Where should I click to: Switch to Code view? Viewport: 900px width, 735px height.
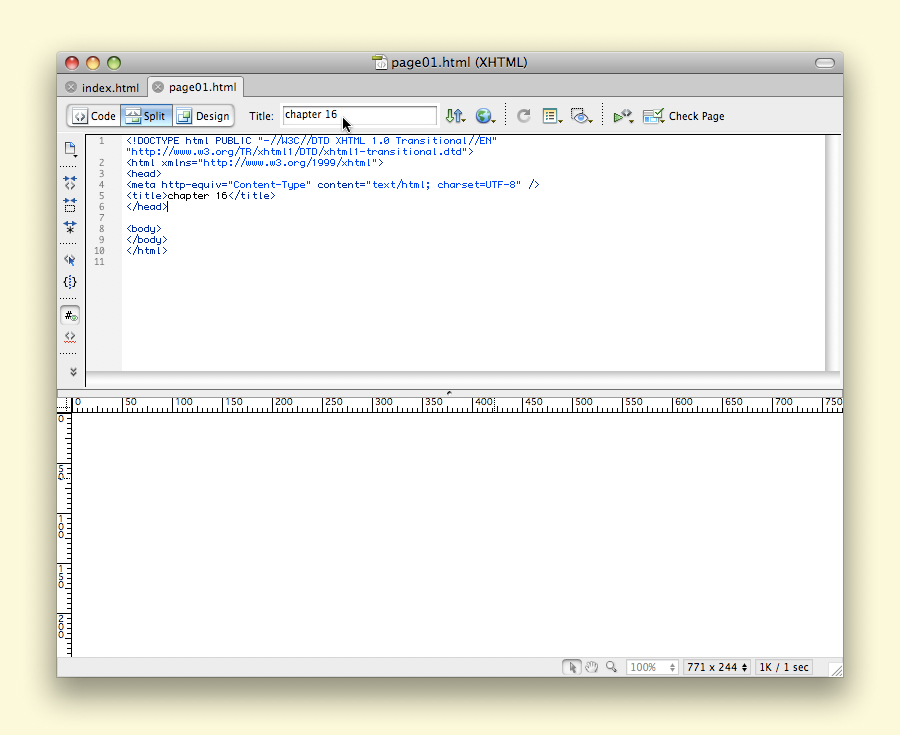94,116
